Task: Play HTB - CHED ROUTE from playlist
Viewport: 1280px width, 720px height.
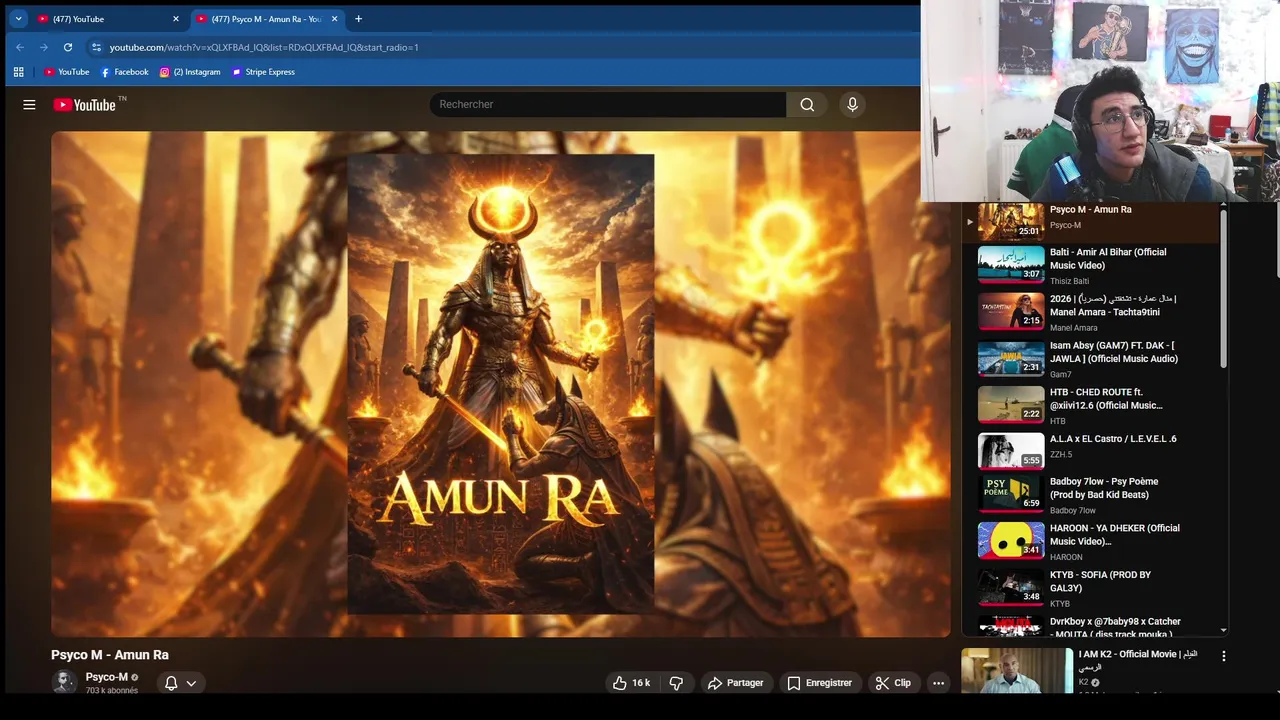Action: click(1092, 405)
